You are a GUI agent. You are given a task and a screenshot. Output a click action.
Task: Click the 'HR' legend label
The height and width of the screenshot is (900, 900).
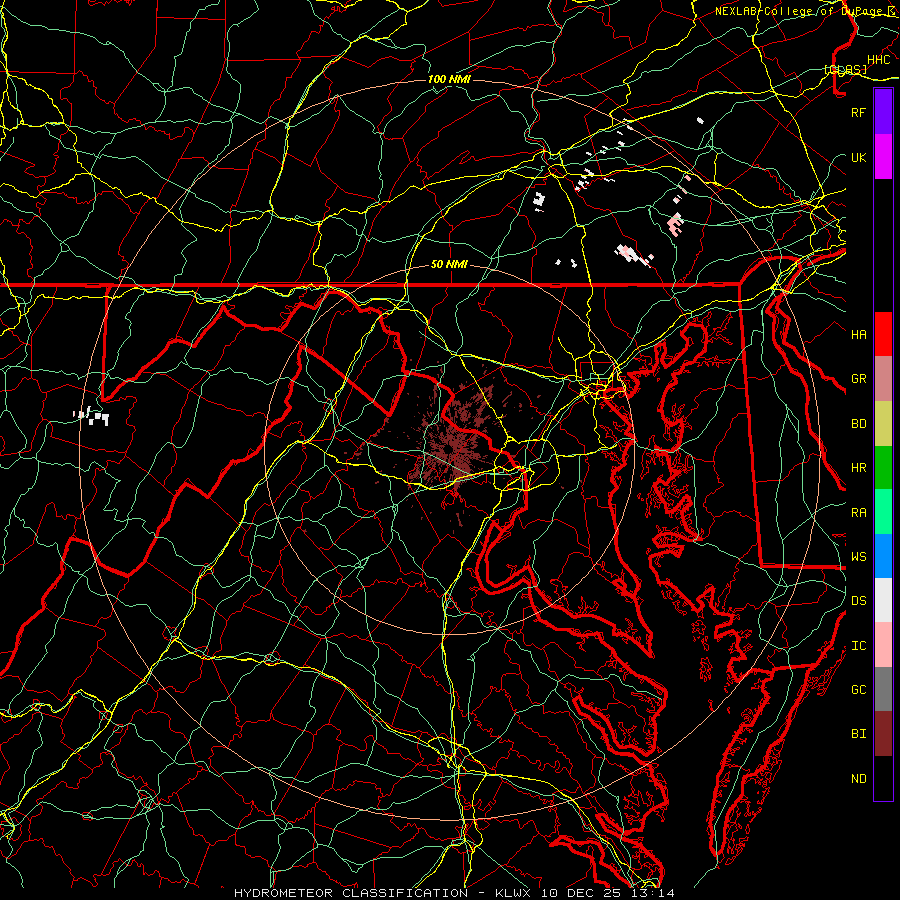858,468
